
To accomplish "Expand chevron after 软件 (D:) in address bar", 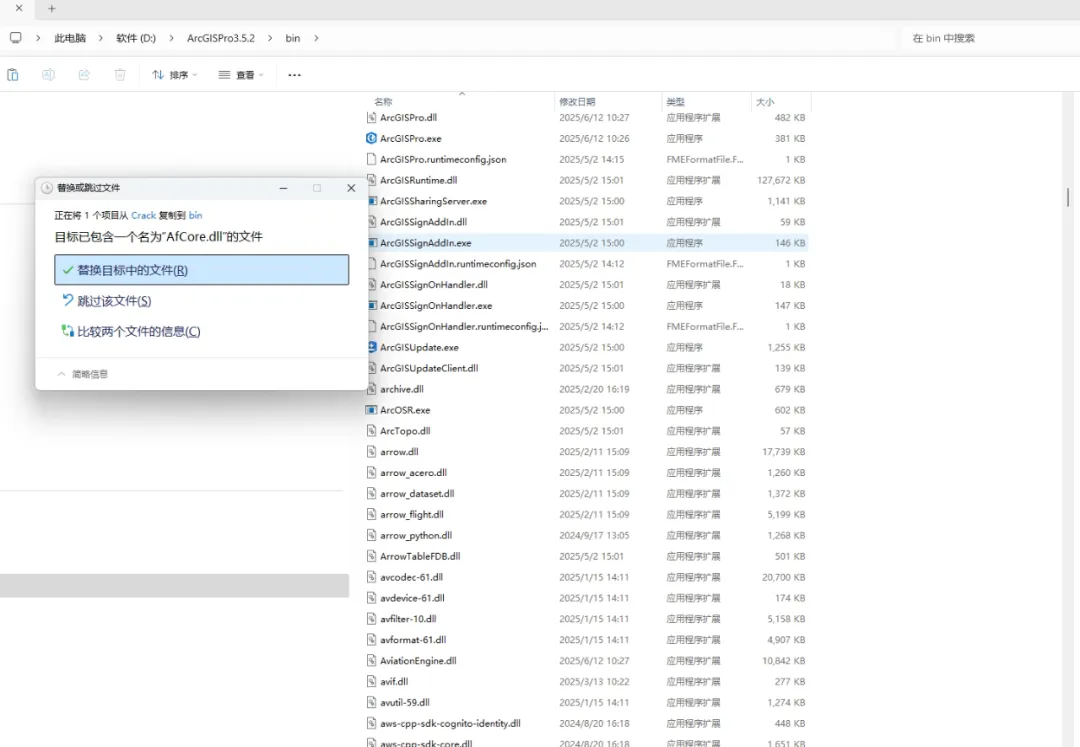I will point(172,38).
